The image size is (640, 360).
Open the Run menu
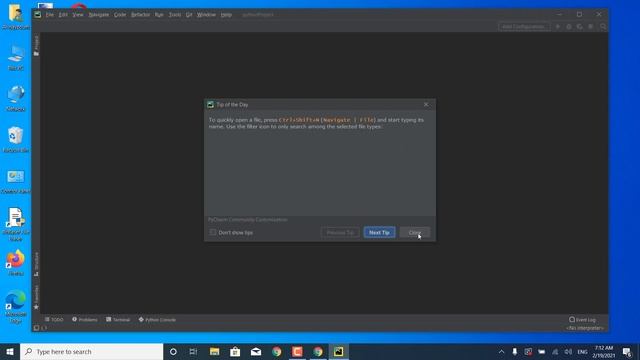pyautogui.click(x=159, y=15)
